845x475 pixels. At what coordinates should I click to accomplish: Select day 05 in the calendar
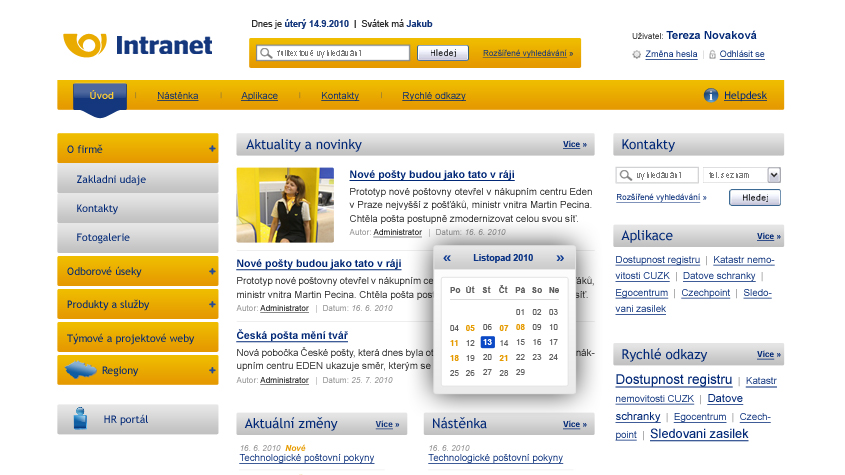coord(470,328)
